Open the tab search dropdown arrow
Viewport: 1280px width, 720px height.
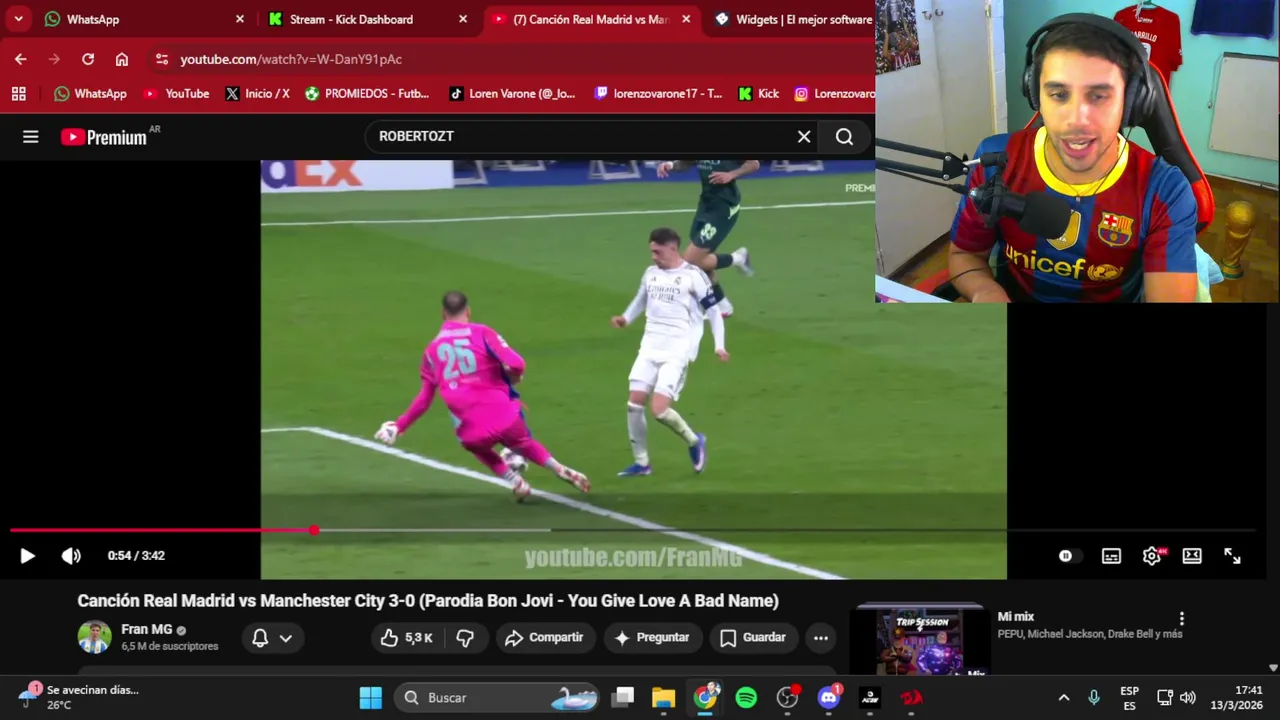tap(18, 19)
